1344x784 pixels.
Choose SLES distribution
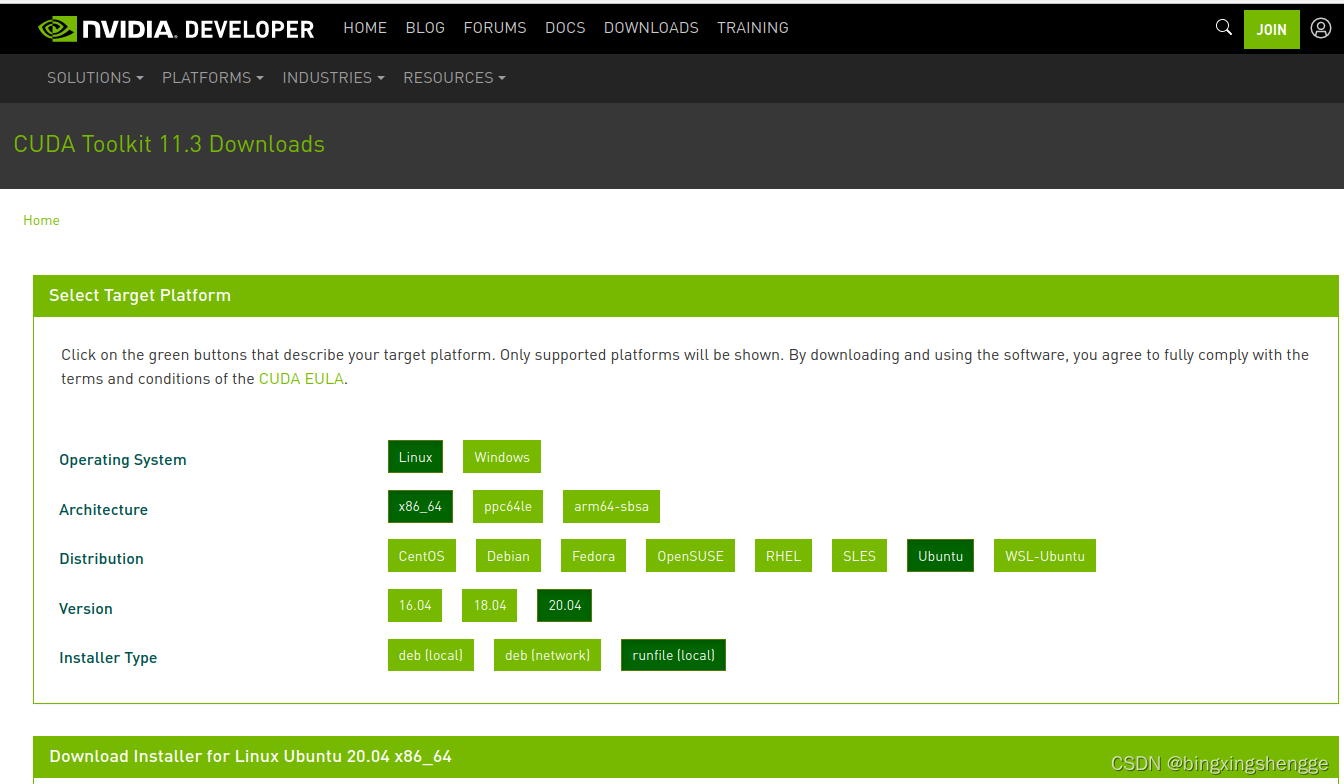click(x=859, y=556)
